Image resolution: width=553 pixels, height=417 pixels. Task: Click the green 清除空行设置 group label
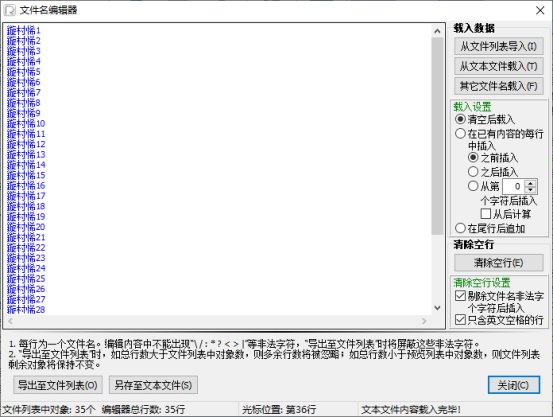(482, 283)
